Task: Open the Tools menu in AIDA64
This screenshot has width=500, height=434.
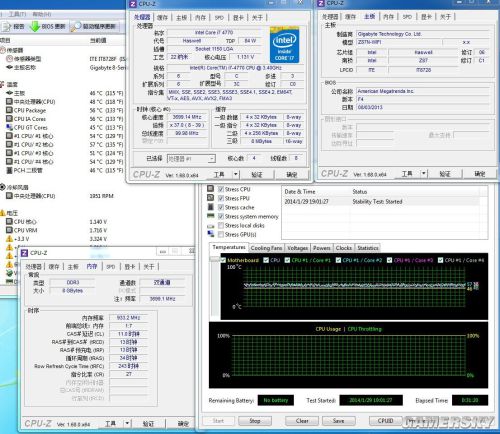Action: click(17, 14)
